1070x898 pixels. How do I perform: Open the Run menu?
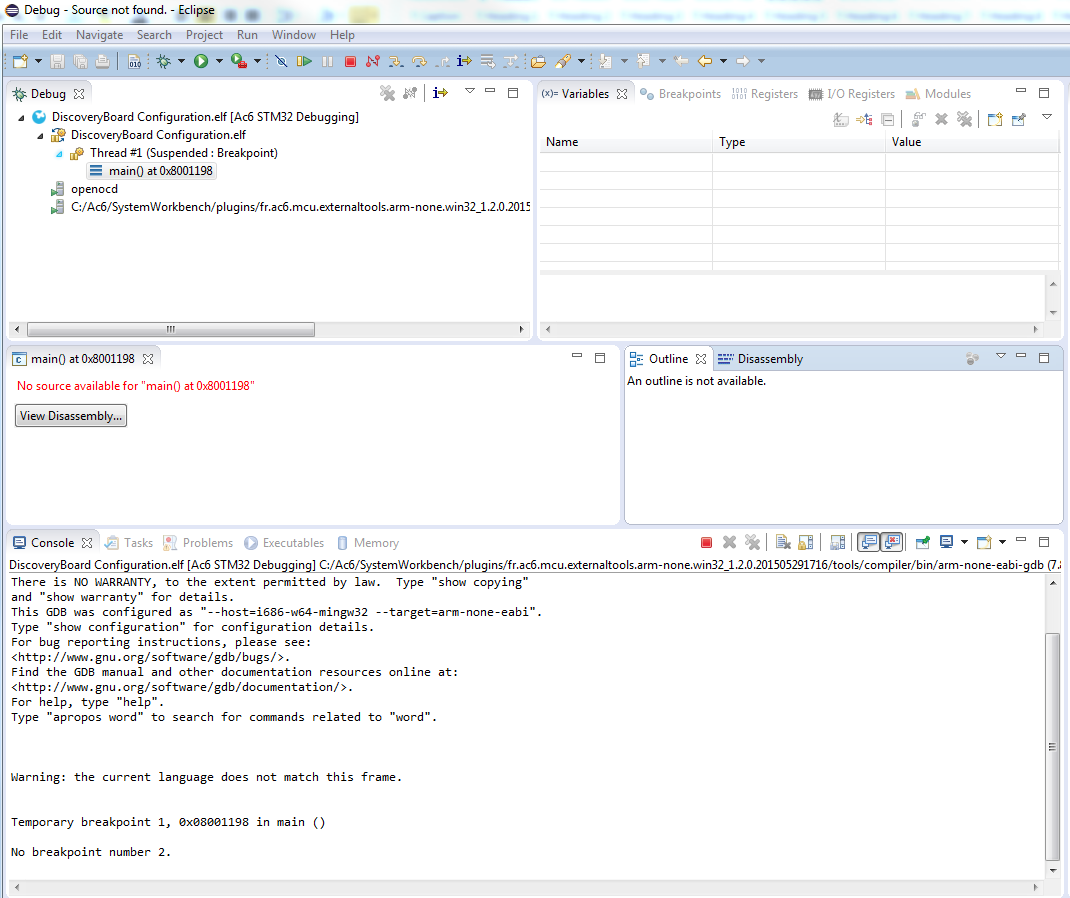click(247, 35)
